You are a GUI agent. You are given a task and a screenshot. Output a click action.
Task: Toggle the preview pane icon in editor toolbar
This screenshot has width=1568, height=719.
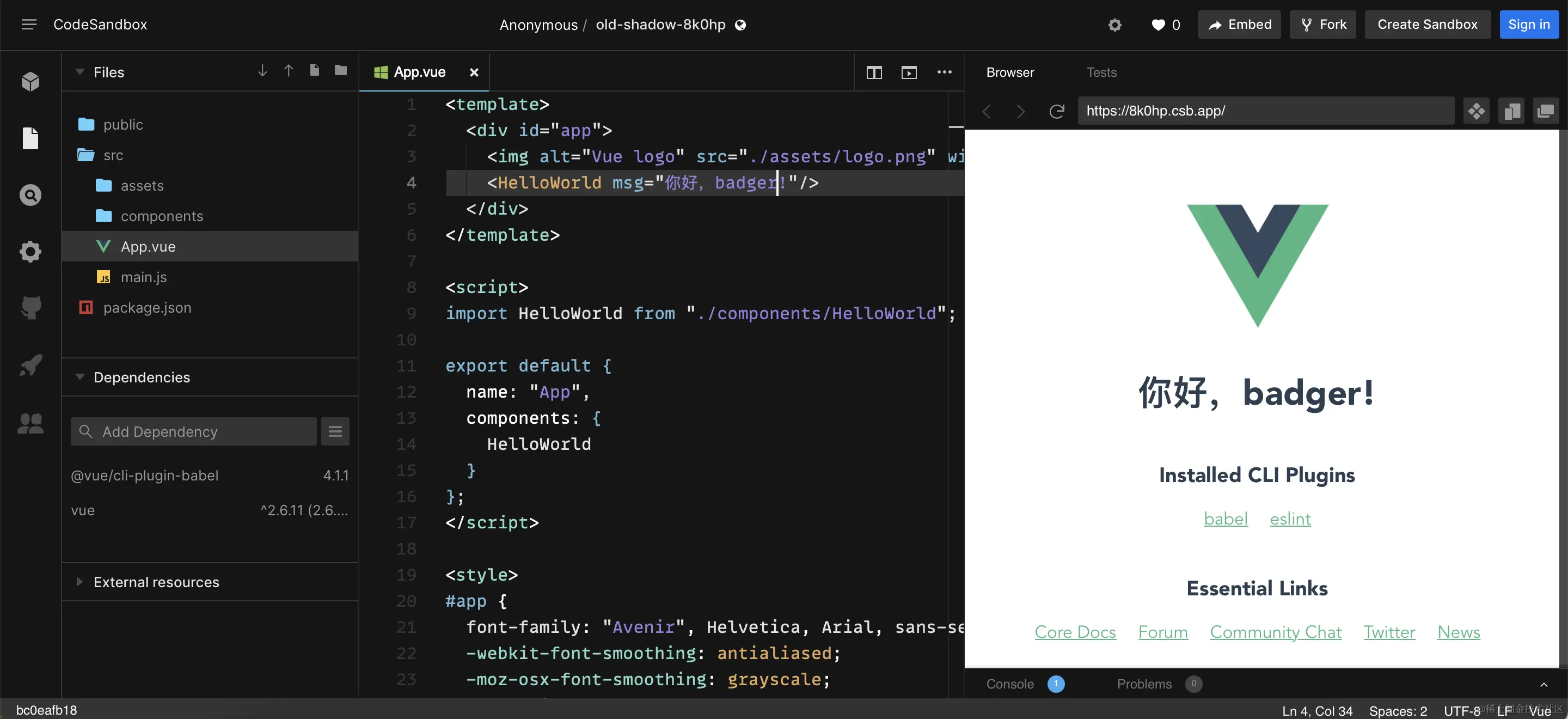[x=908, y=72]
